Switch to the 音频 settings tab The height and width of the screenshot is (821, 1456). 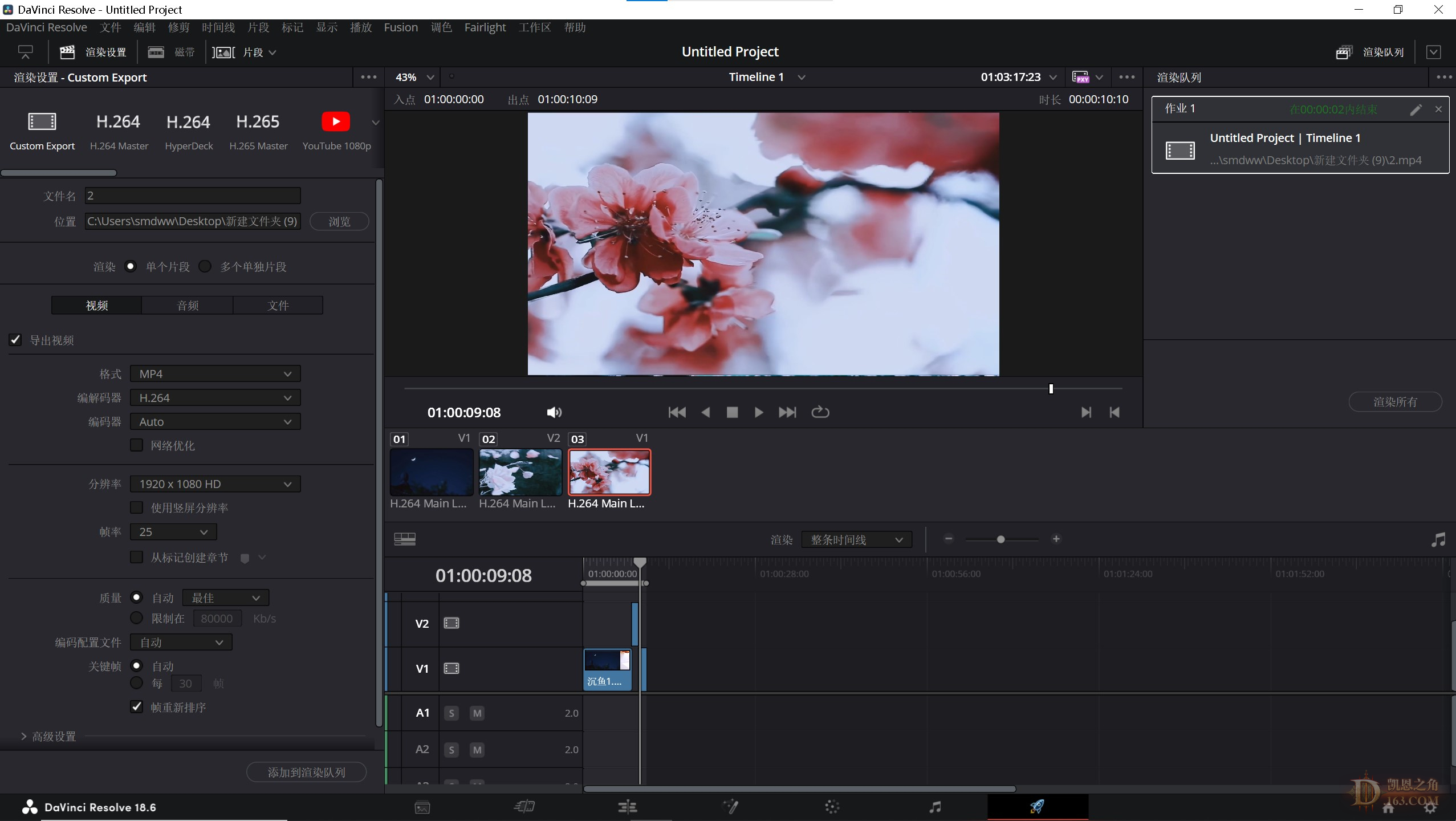(188, 305)
